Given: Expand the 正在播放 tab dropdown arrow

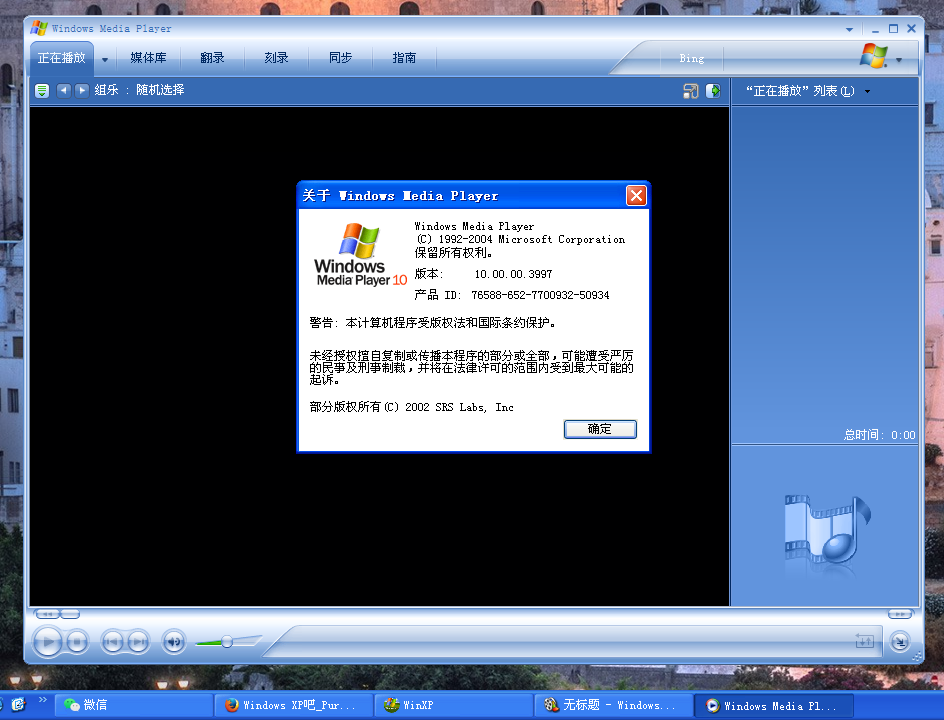Looking at the screenshot, I should pyautogui.click(x=105, y=59).
